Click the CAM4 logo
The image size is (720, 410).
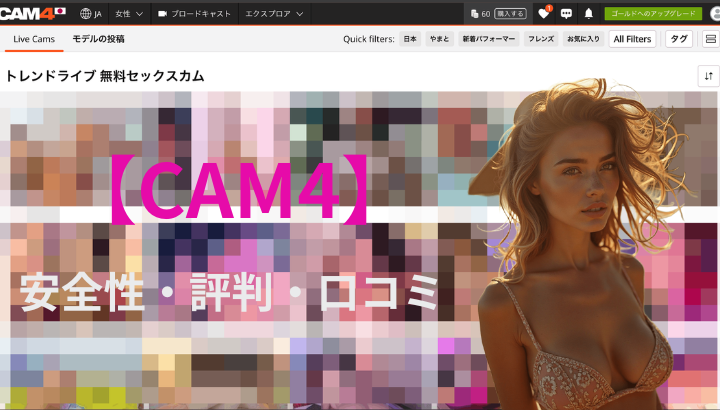(32, 13)
